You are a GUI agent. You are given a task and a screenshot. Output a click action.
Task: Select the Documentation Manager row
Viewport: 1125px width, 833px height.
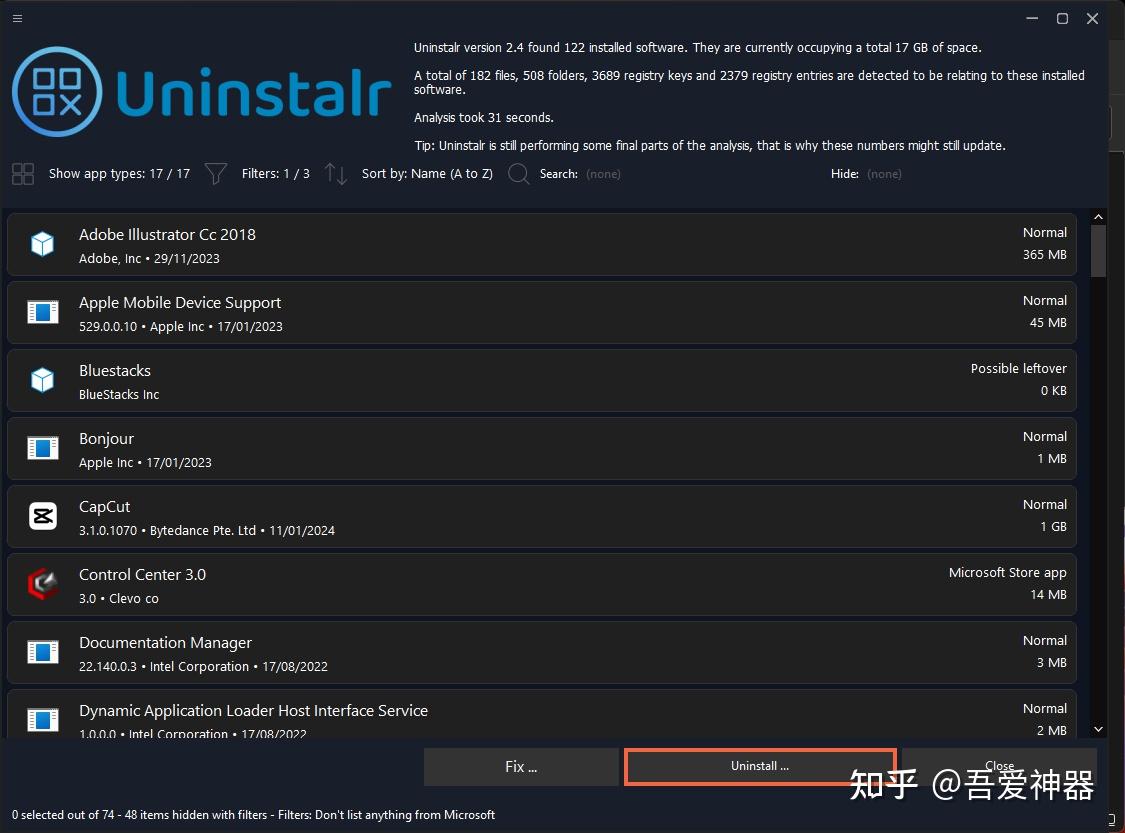(x=542, y=652)
